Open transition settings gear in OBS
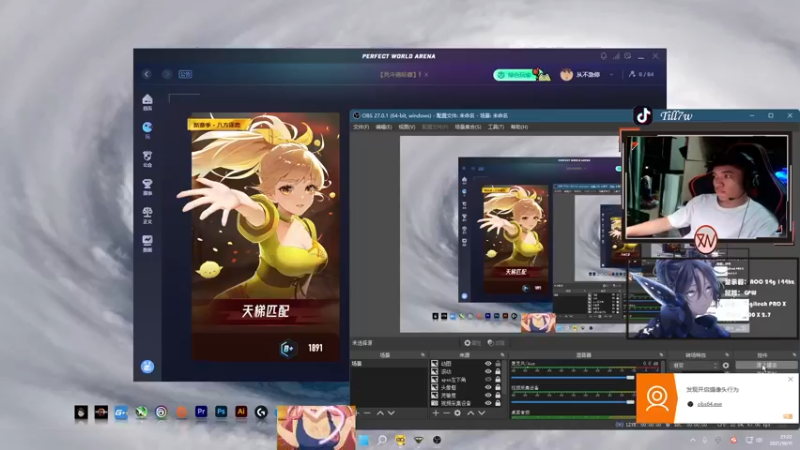This screenshot has width=800, height=450. coord(726,365)
